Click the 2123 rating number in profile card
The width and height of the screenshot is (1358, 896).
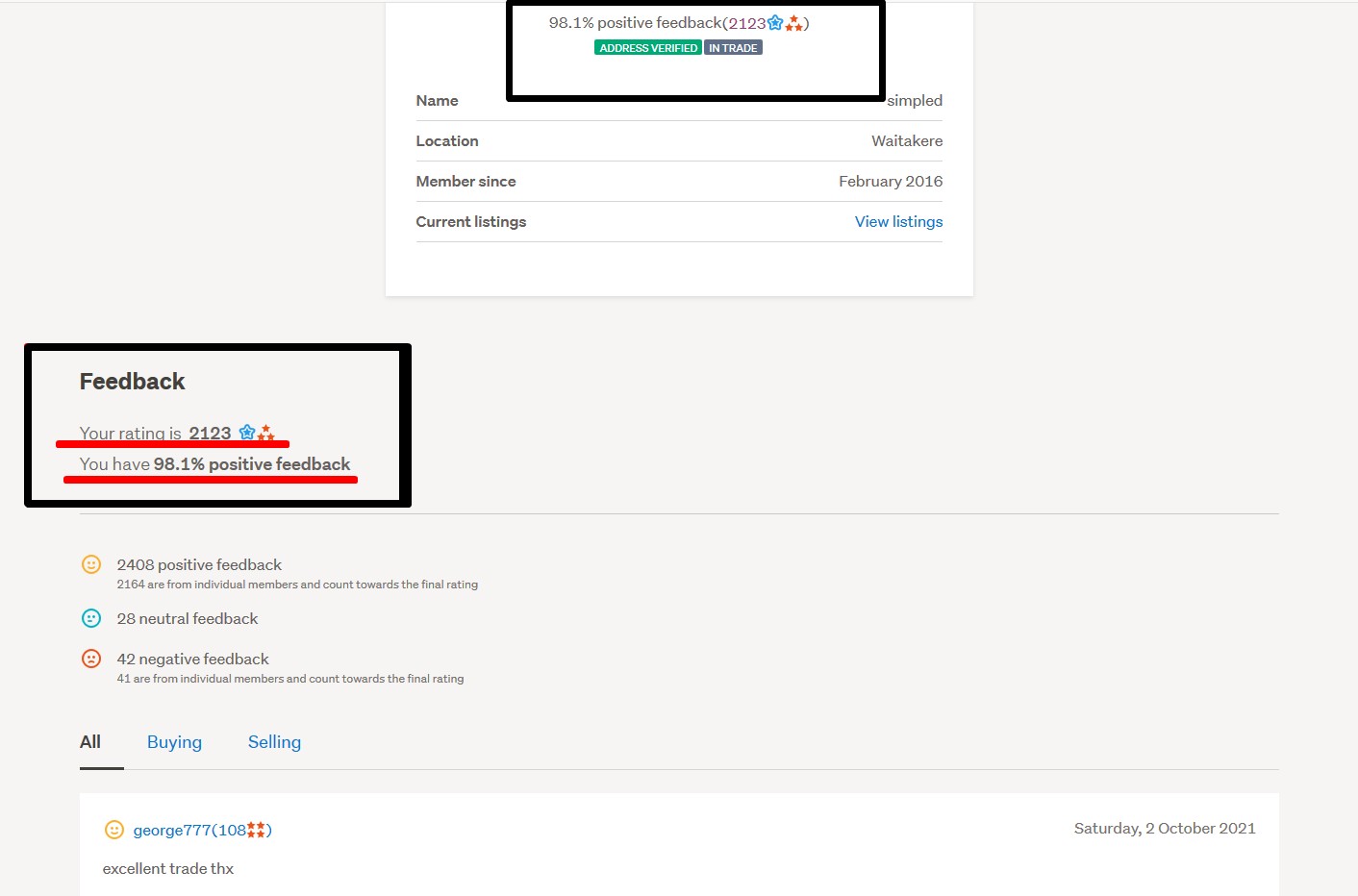746,23
